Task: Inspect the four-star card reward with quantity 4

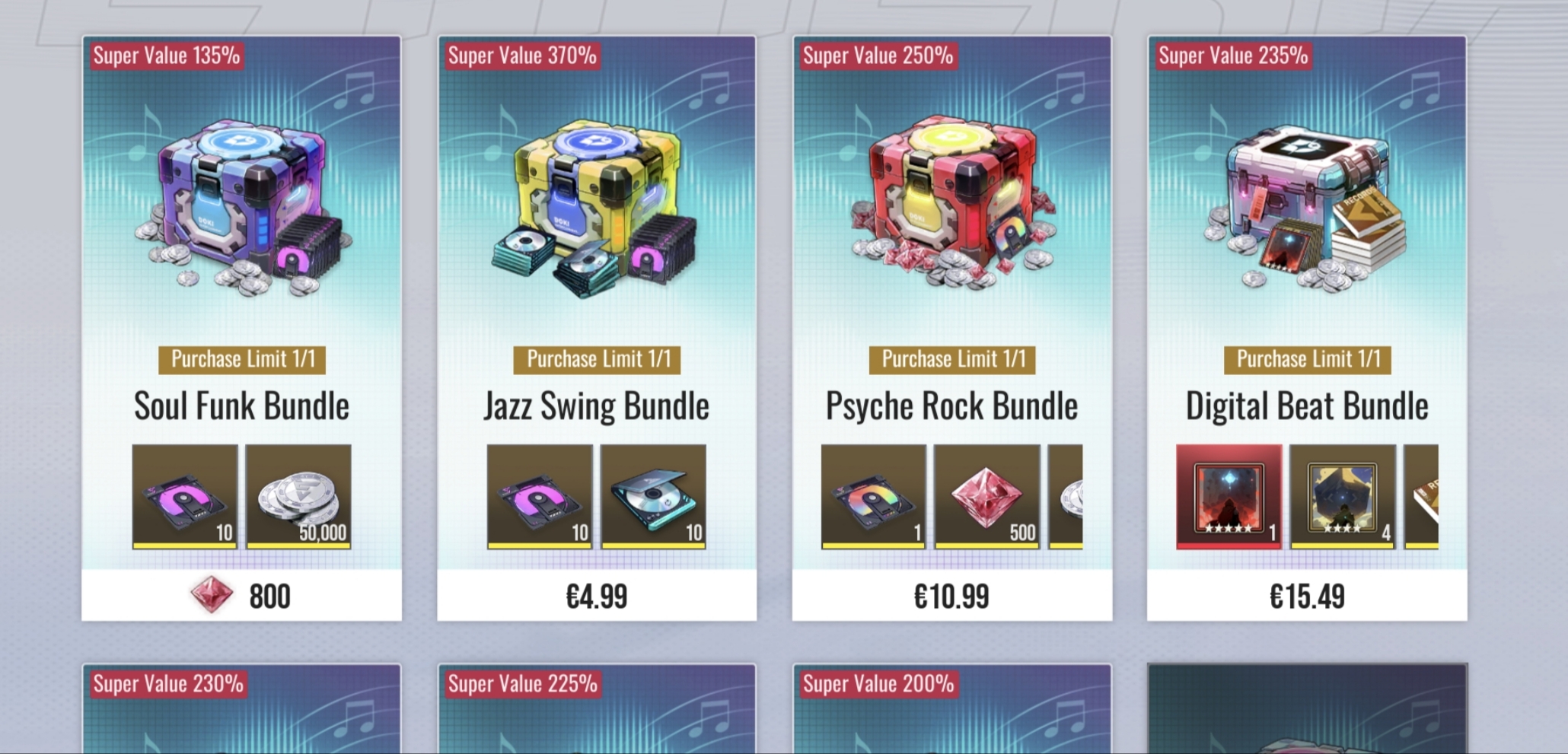Action: tap(1343, 496)
